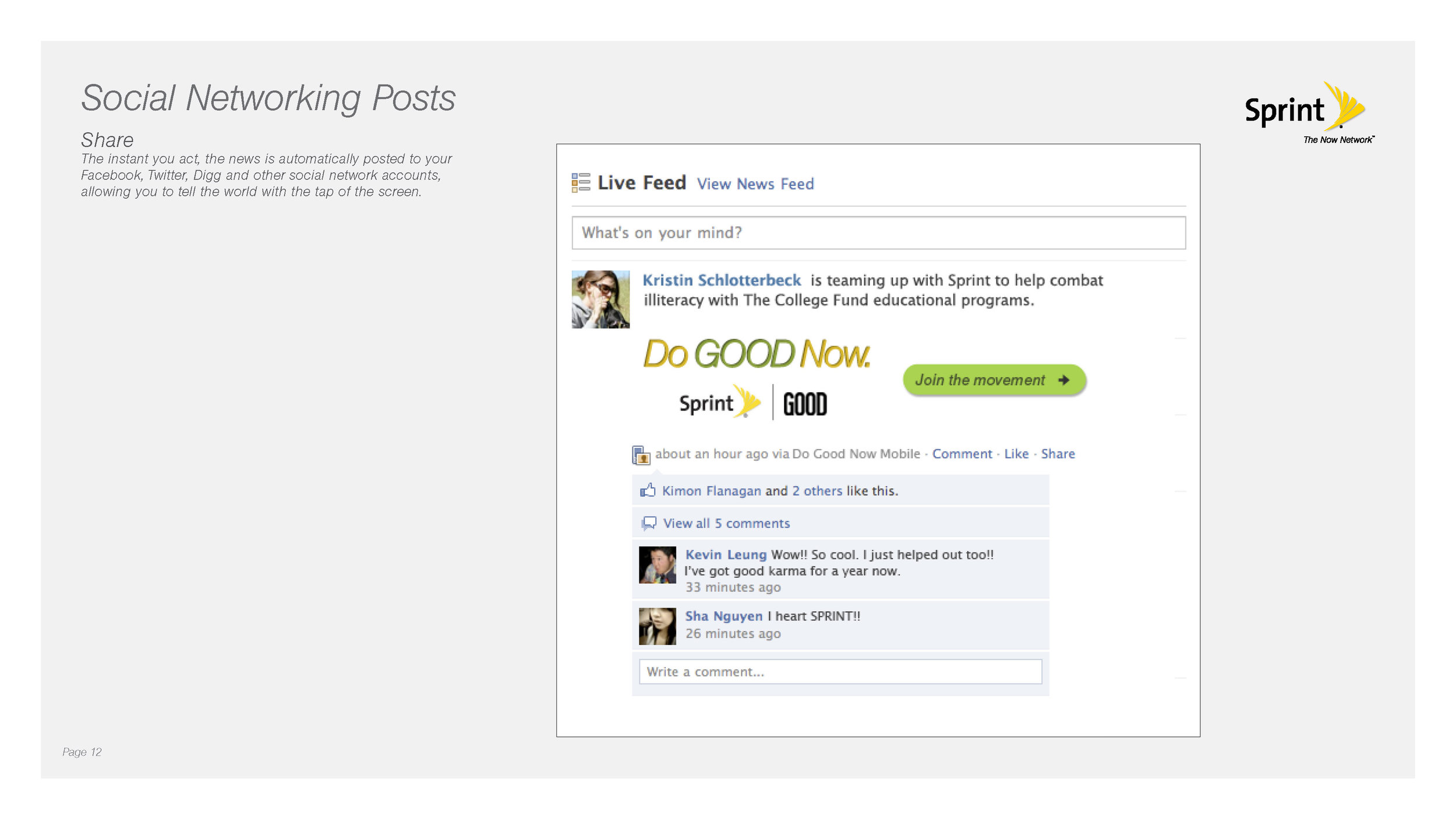Click the Like link under the post
Screen dimensions: 1456x819
[x=1016, y=454]
